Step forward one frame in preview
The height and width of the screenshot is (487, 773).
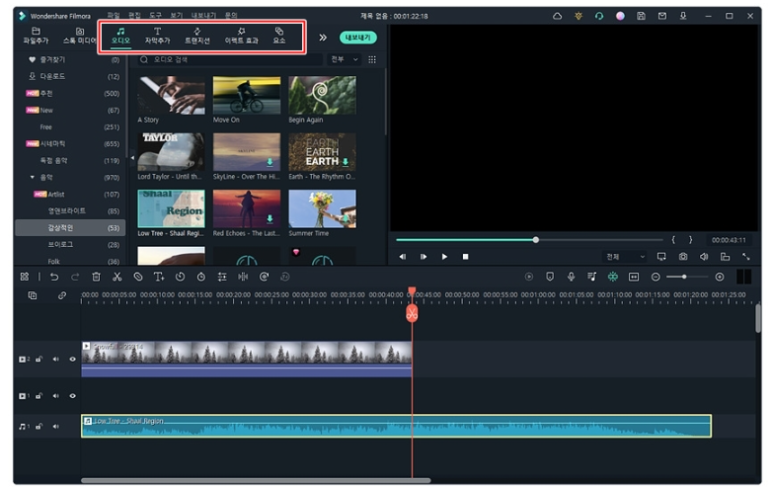pos(423,257)
